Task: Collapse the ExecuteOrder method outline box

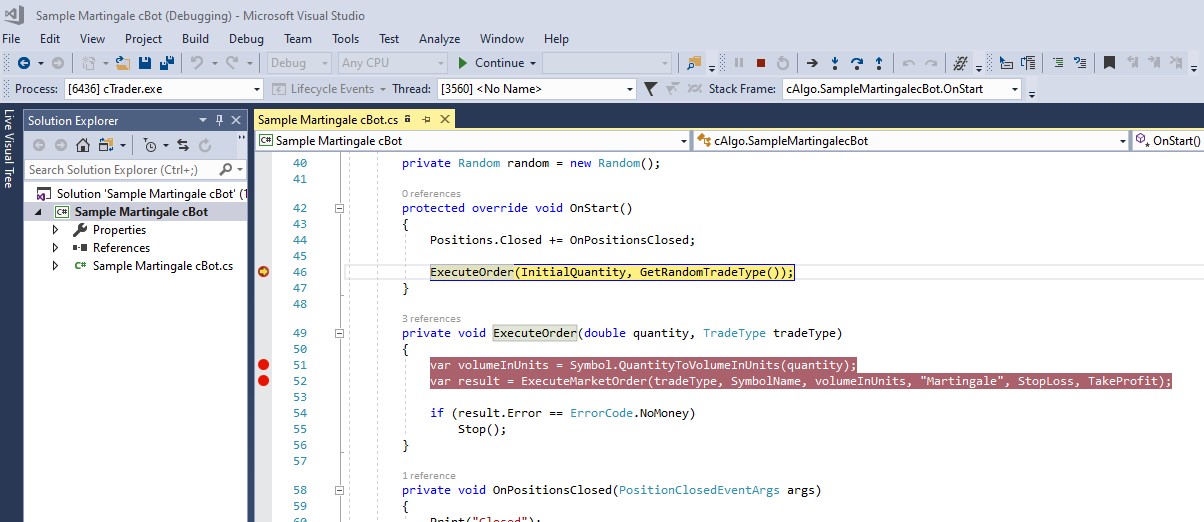Action: pos(338,334)
